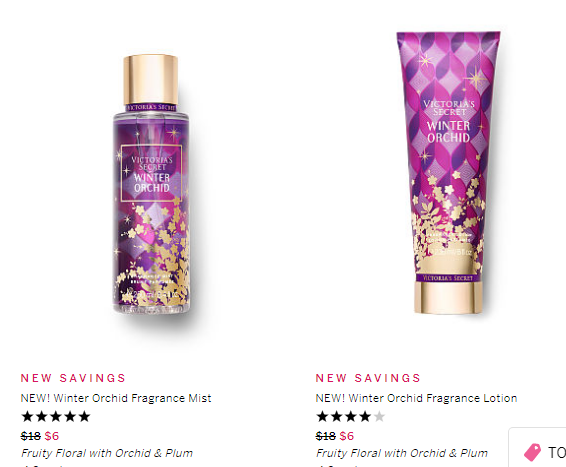Click the pink price tag icon

[532, 452]
